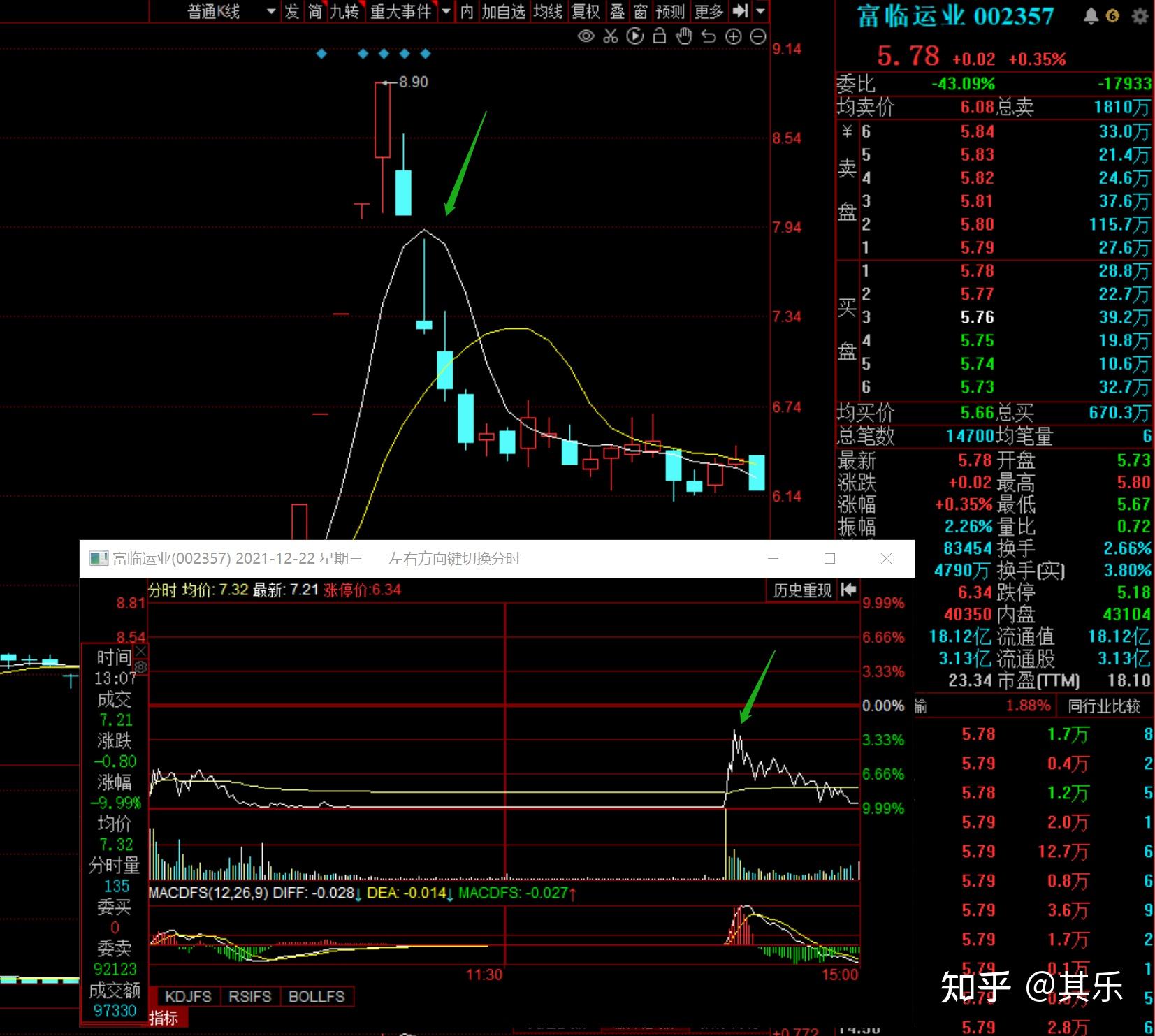Click the buy level 1 price 5.78
Screen dimensions: 1155x1036
pos(977,271)
